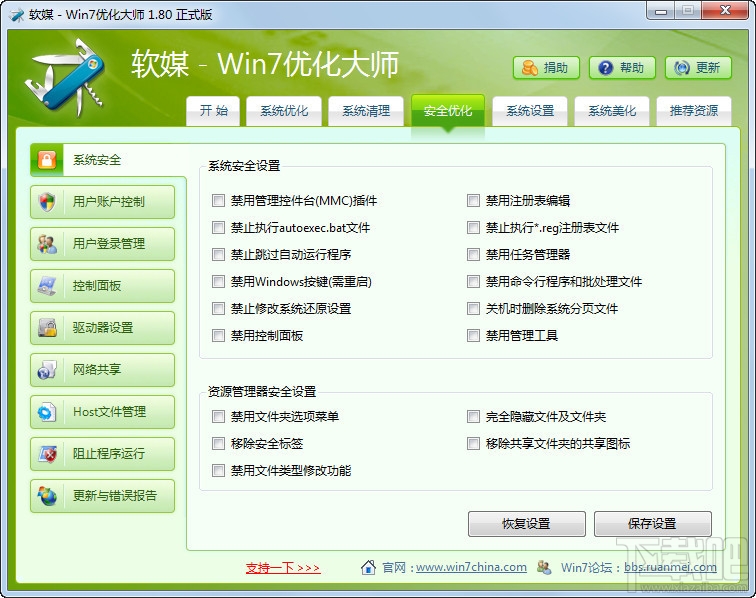Screen dimensions: 756x598
Task: Check 完全隐藏文件及文件夹
Action: click(473, 416)
